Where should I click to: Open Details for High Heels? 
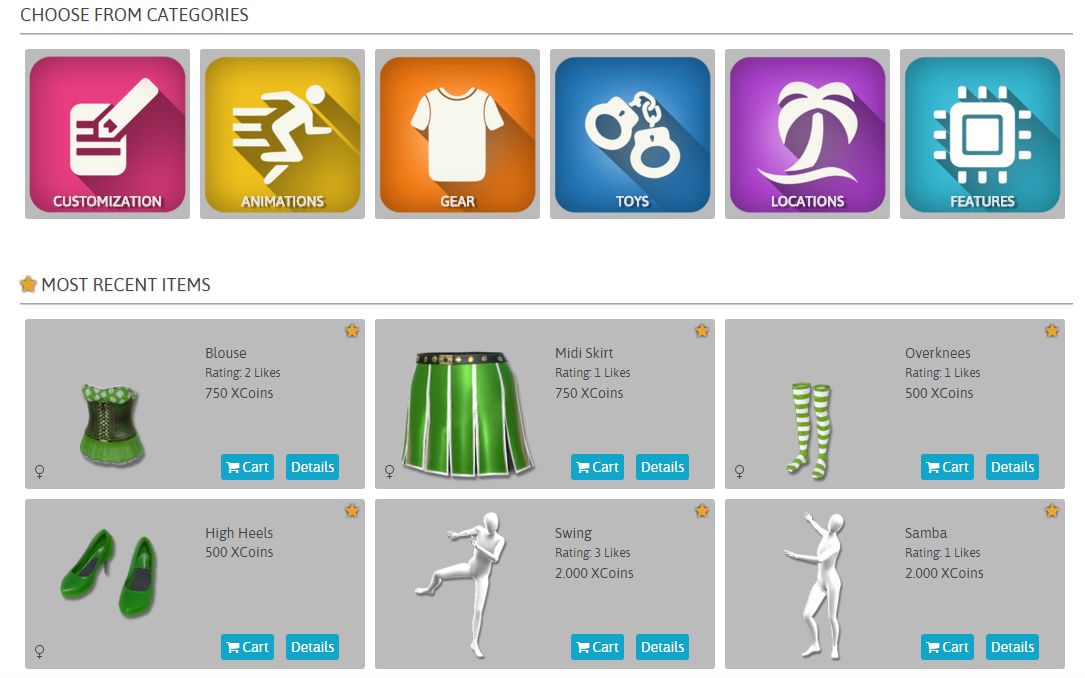pos(312,647)
